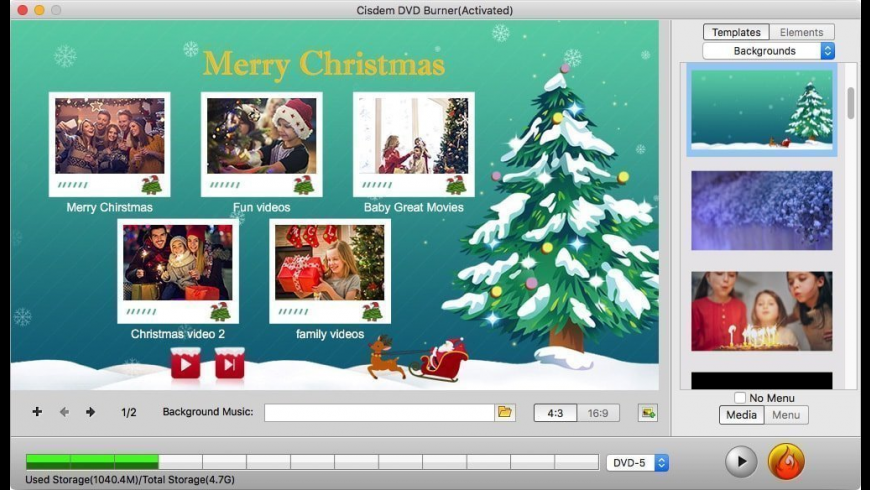The height and width of the screenshot is (490, 870).
Task: Switch to the Elements tab
Action: pos(801,32)
